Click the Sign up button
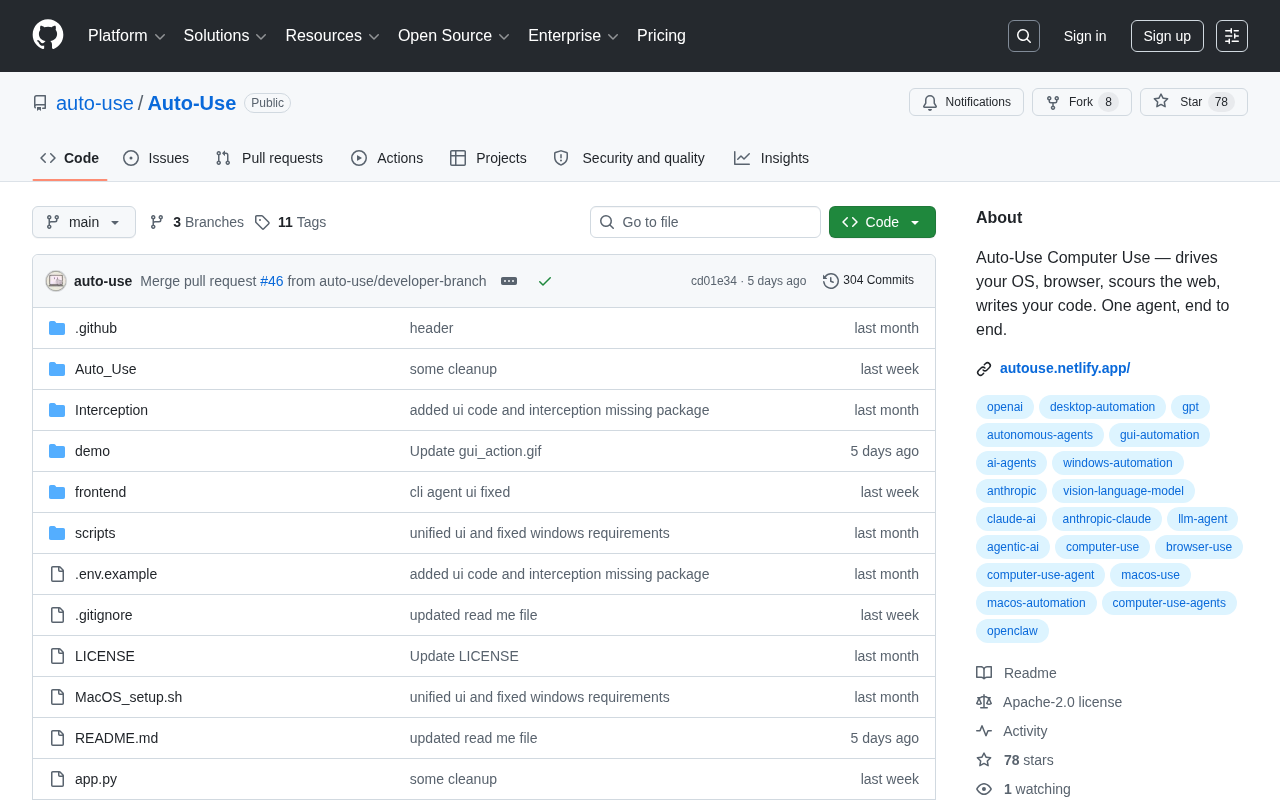Viewport: 1280px width, 800px height. click(1167, 36)
